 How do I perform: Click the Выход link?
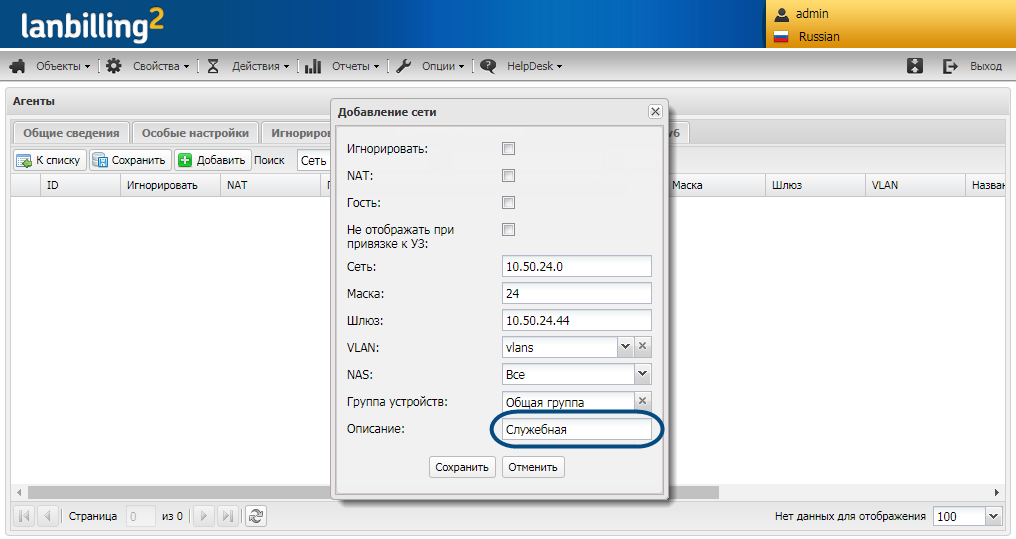click(986, 66)
